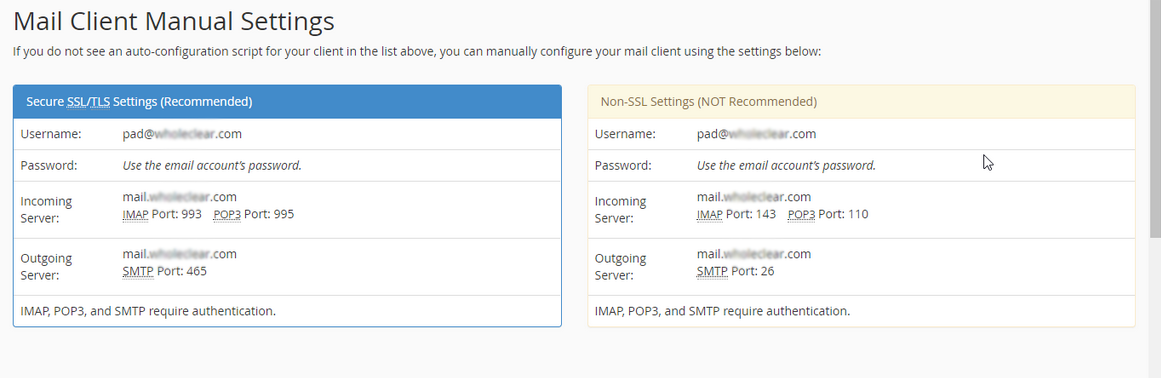Click the incoming mail server hostname in the Secure panel

click(179, 198)
